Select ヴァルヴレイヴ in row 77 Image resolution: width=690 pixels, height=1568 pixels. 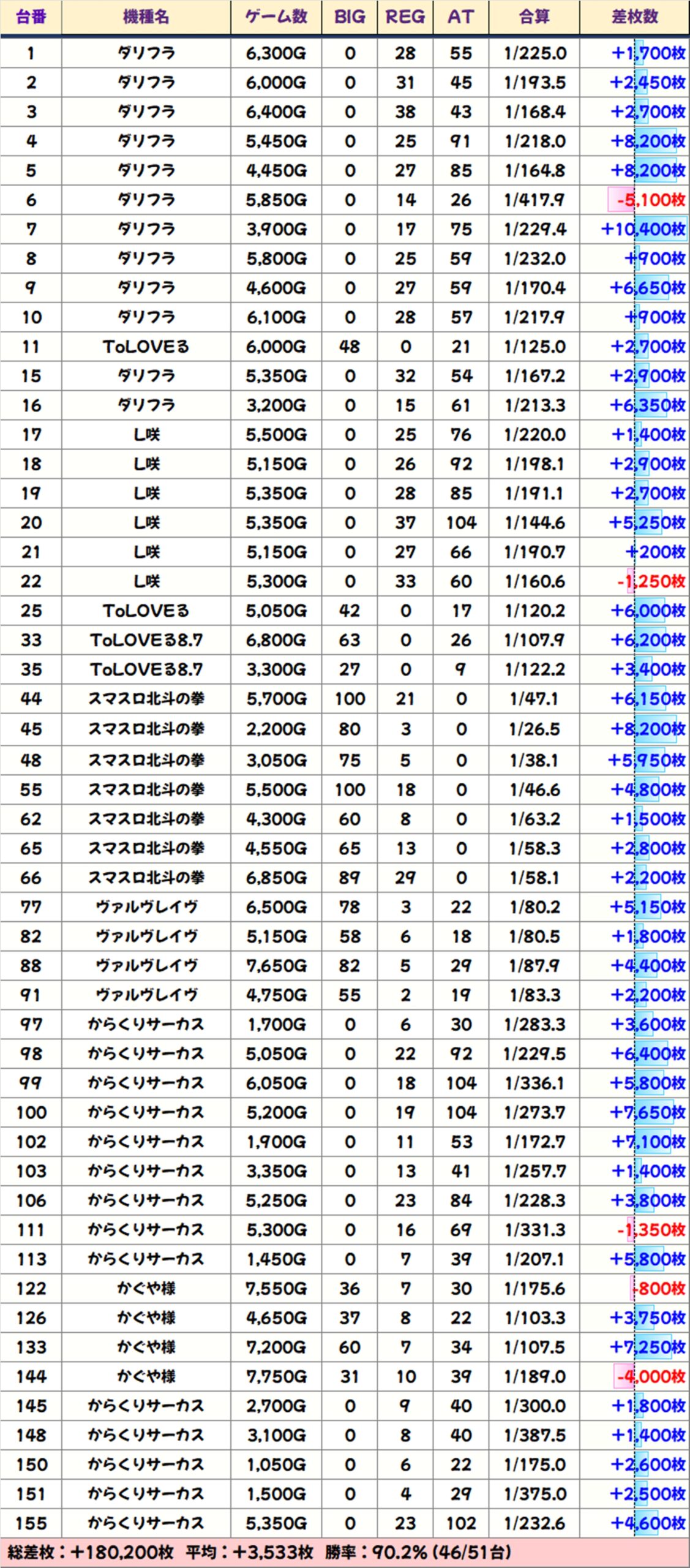point(146,907)
